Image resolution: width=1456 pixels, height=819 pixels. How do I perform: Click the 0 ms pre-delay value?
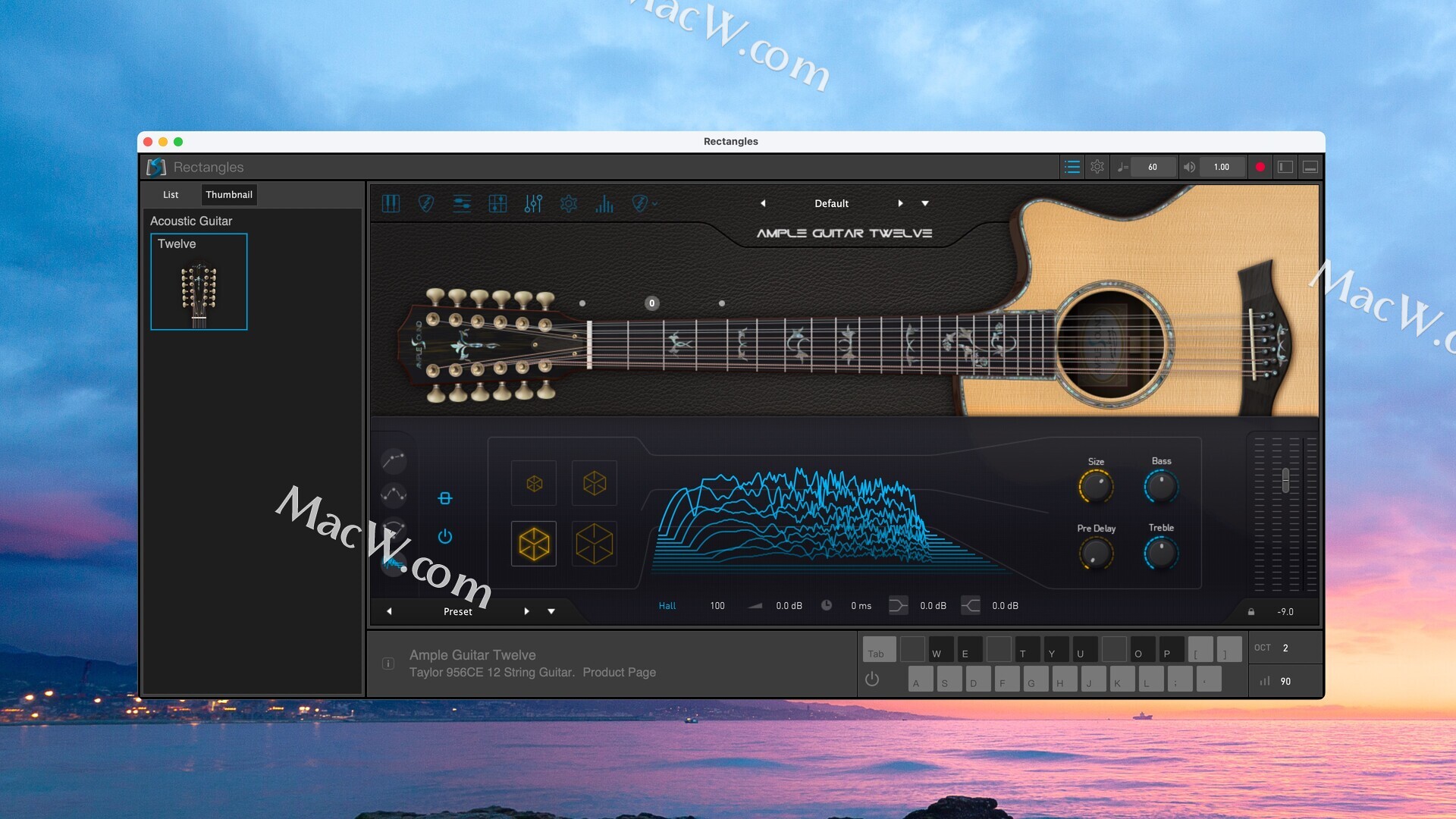[x=861, y=606]
